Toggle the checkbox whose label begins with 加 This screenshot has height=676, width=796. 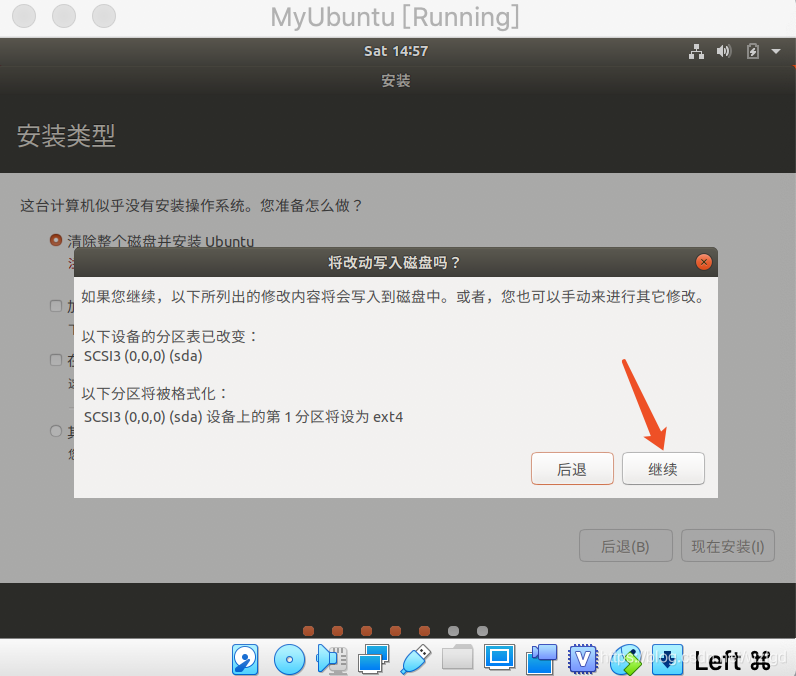56,306
